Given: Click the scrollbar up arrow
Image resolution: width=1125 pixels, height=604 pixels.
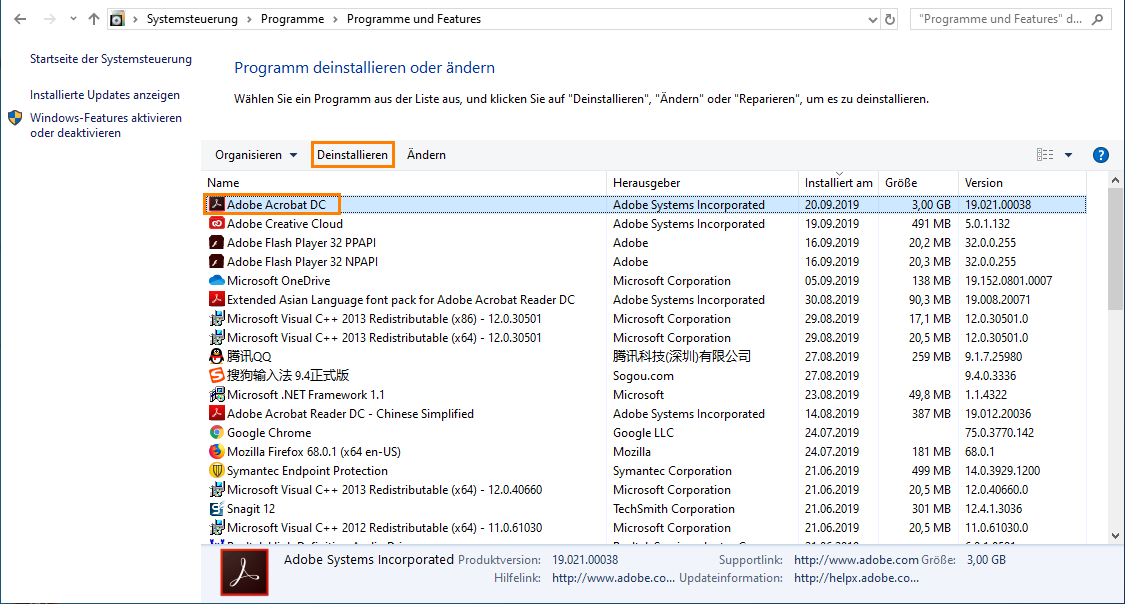Looking at the screenshot, I should coord(1115,180).
